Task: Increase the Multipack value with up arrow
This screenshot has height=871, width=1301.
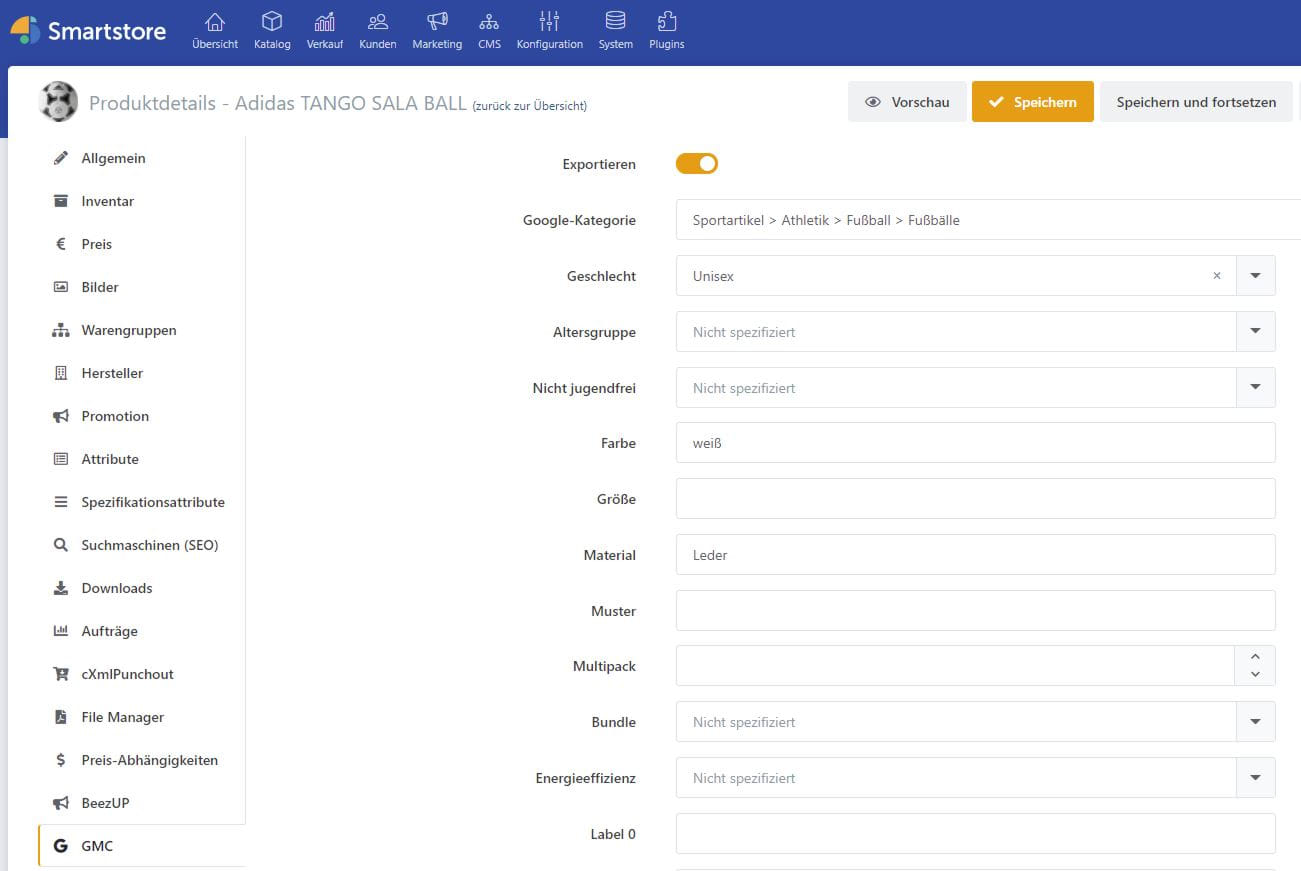Action: click(x=1255, y=656)
